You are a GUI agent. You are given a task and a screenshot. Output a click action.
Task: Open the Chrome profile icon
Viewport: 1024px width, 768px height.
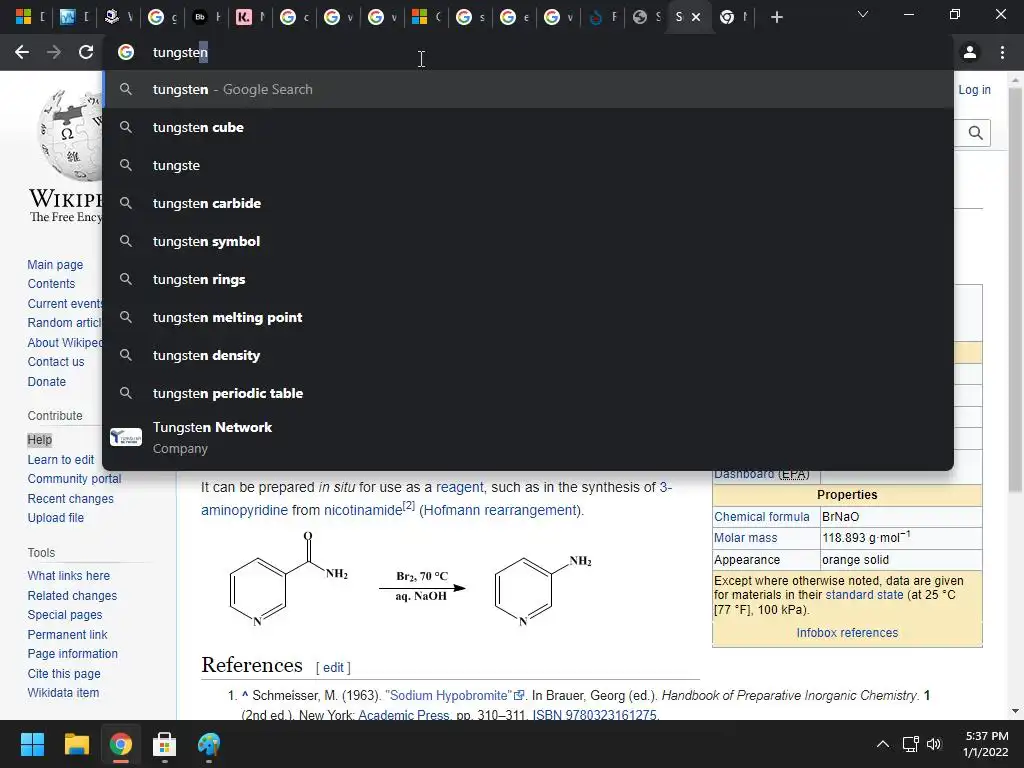pos(970,52)
